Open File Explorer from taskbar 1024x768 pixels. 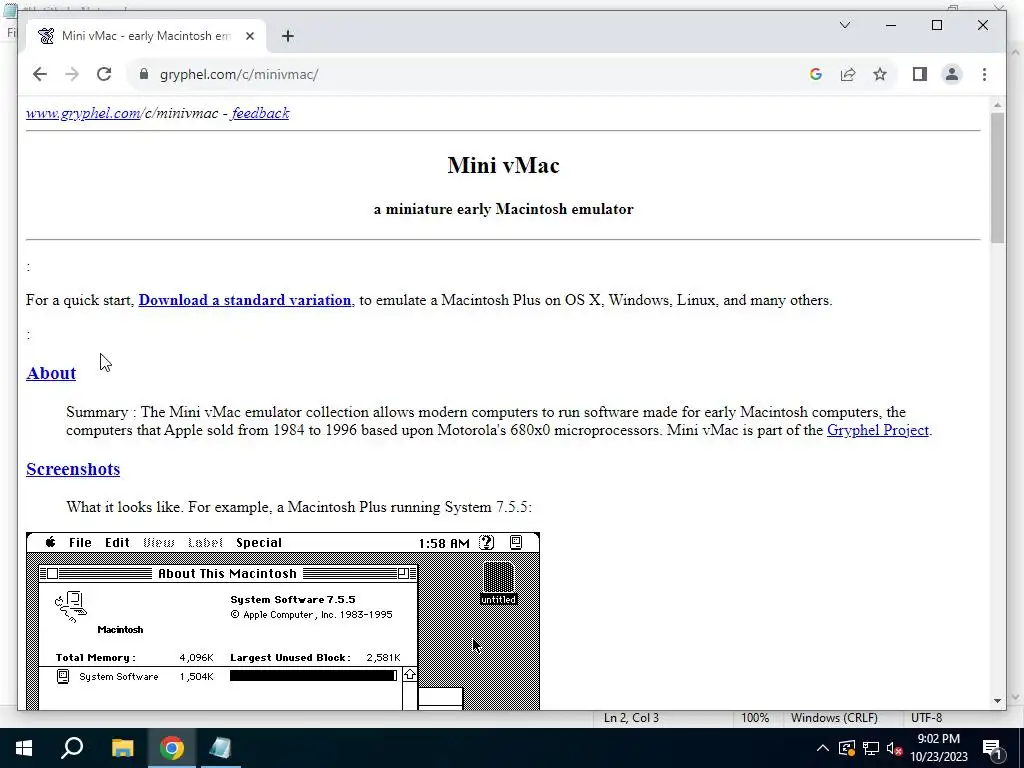pyautogui.click(x=122, y=748)
